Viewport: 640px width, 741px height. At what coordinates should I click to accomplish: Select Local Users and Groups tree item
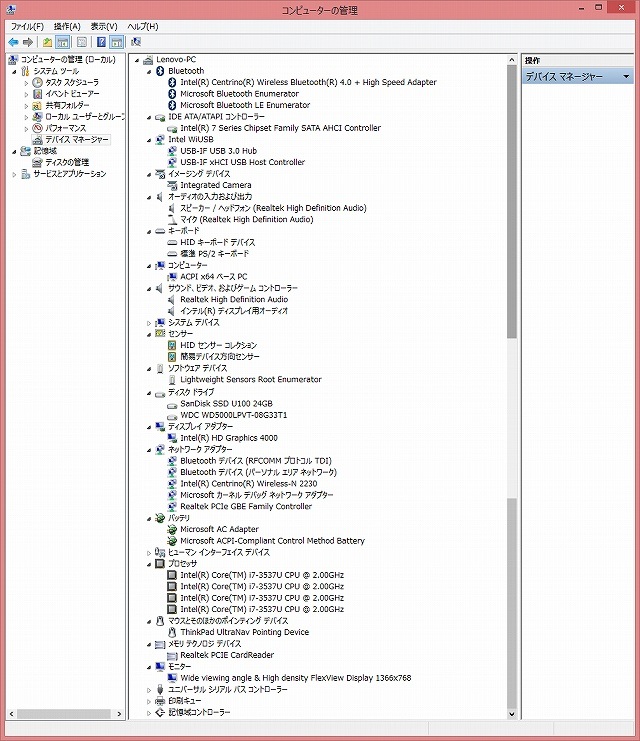click(x=85, y=116)
